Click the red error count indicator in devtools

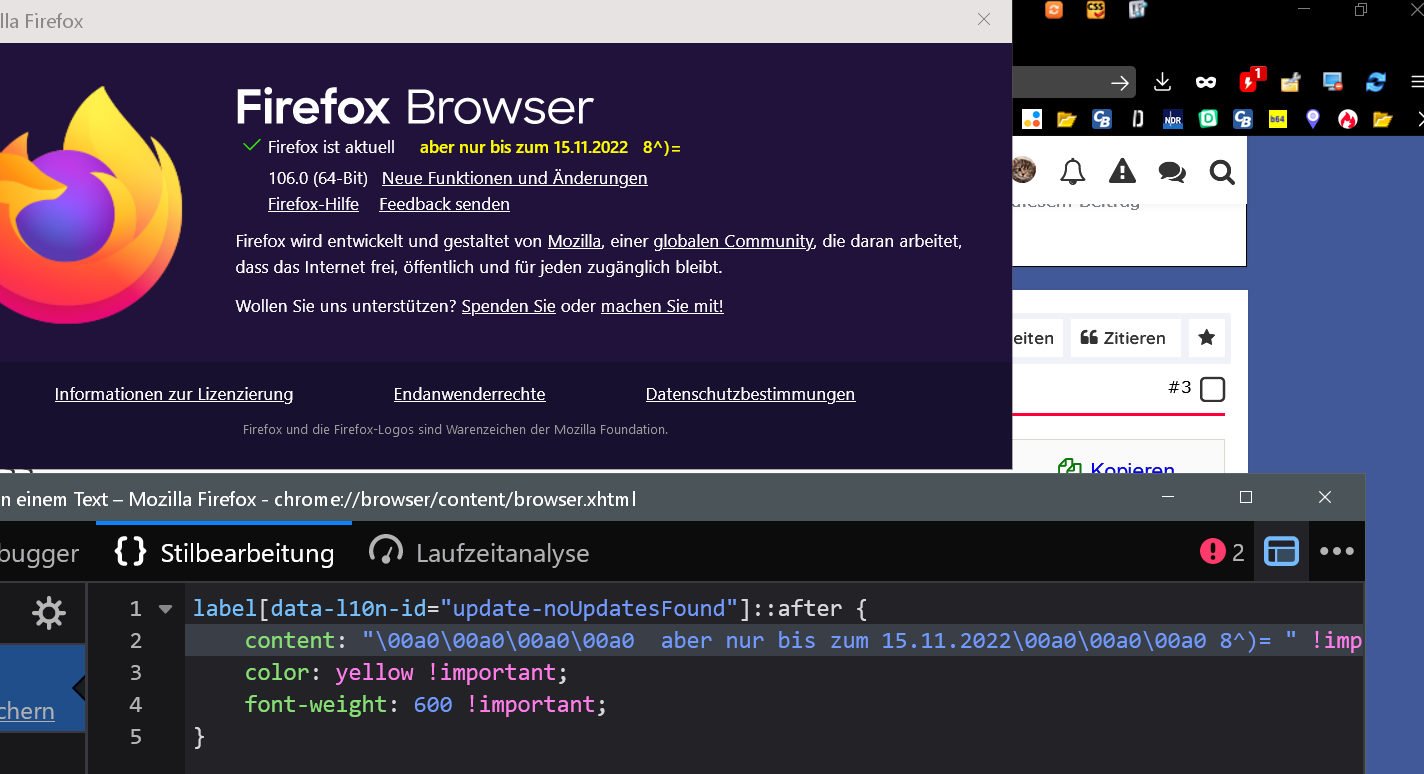coord(1222,551)
